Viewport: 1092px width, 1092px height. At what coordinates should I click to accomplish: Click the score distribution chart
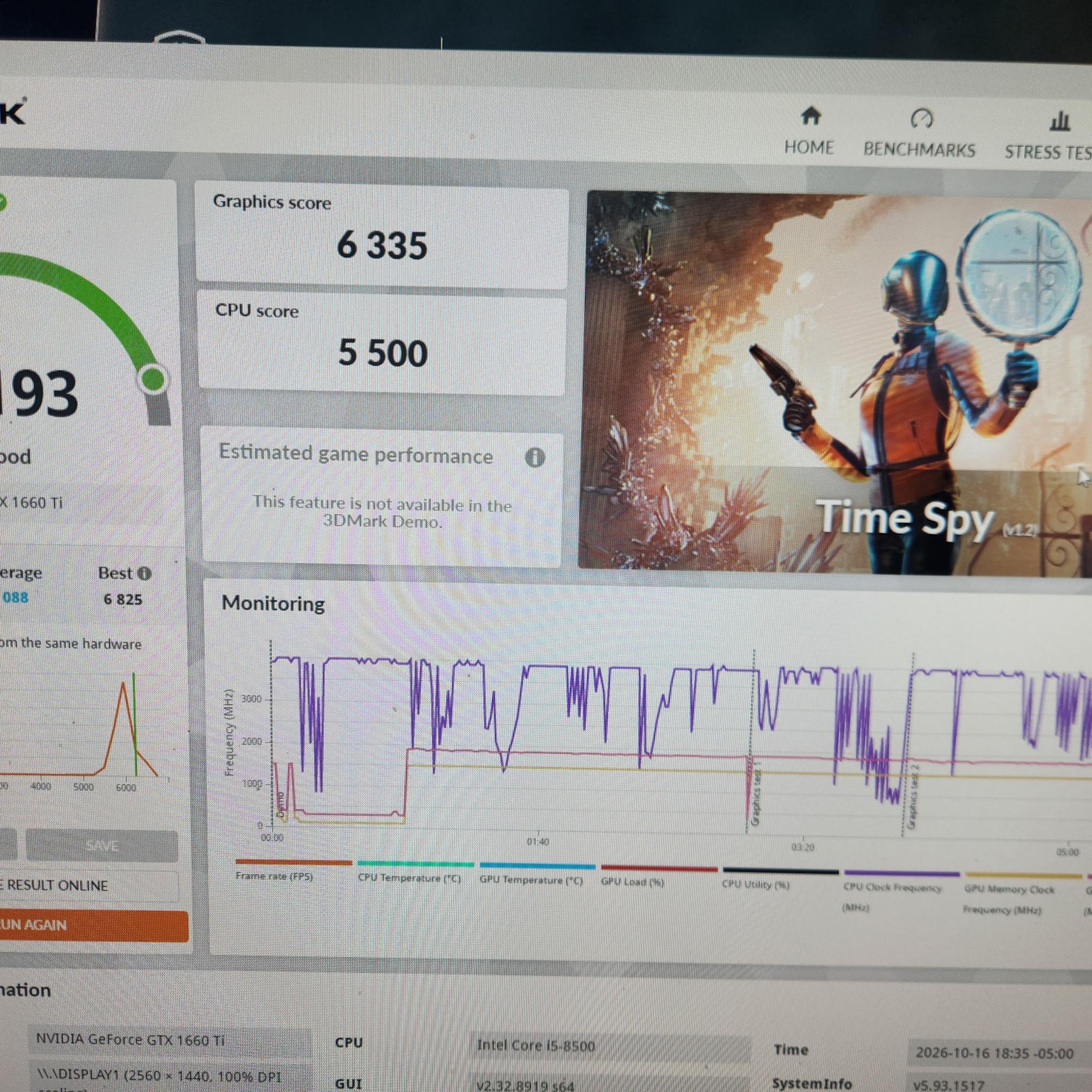pyautogui.click(x=85, y=729)
